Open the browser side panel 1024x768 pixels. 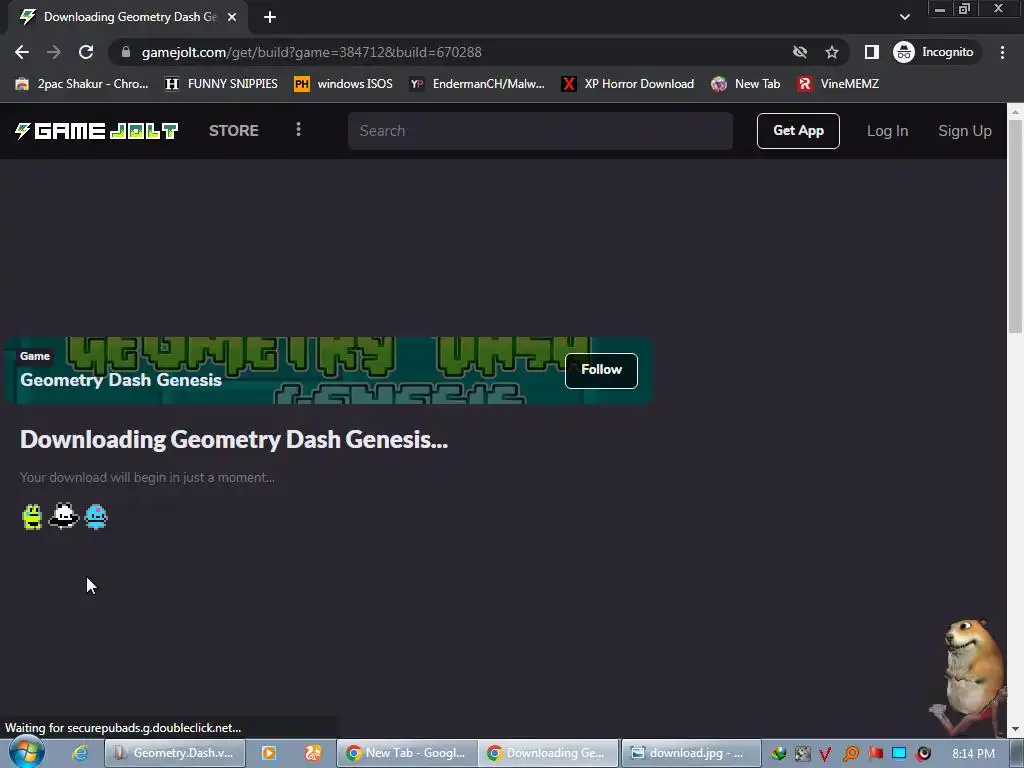872,52
